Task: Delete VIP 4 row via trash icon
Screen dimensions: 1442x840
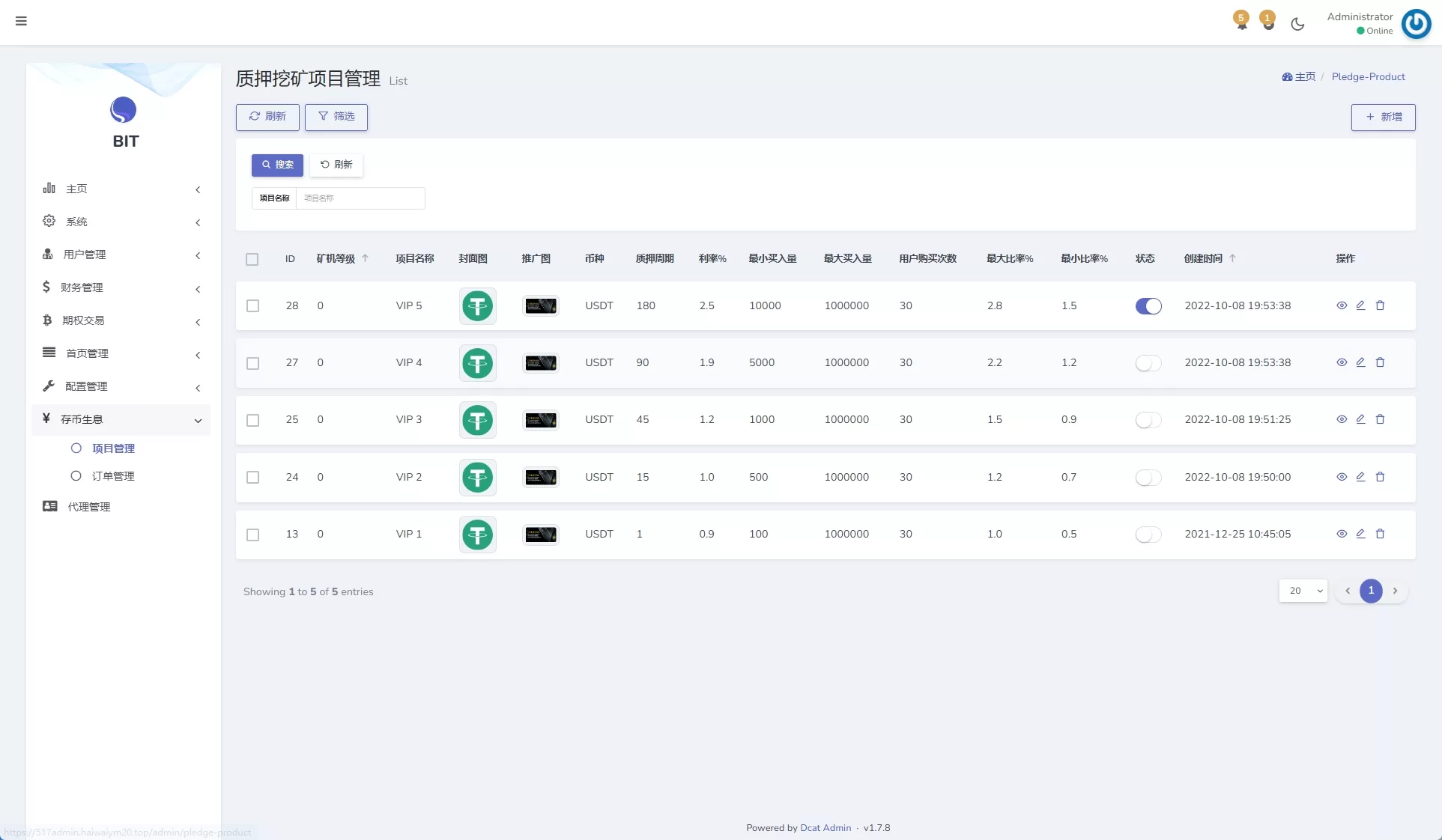Action: [1380, 362]
